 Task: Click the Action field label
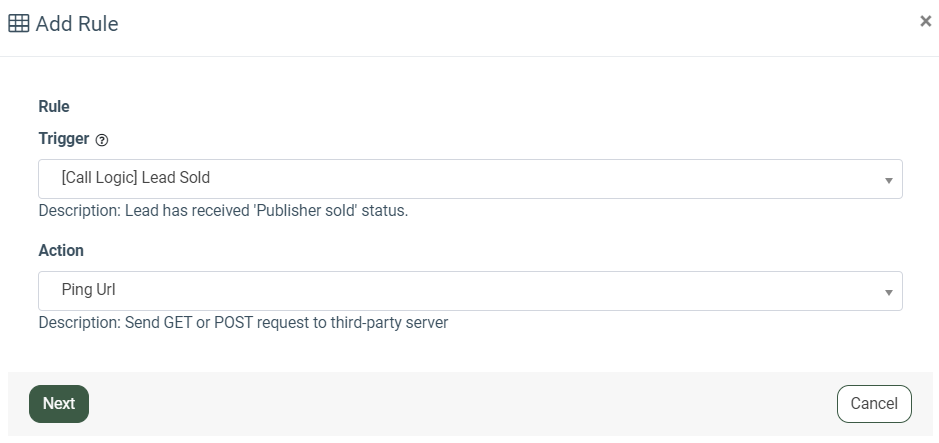[61, 251]
